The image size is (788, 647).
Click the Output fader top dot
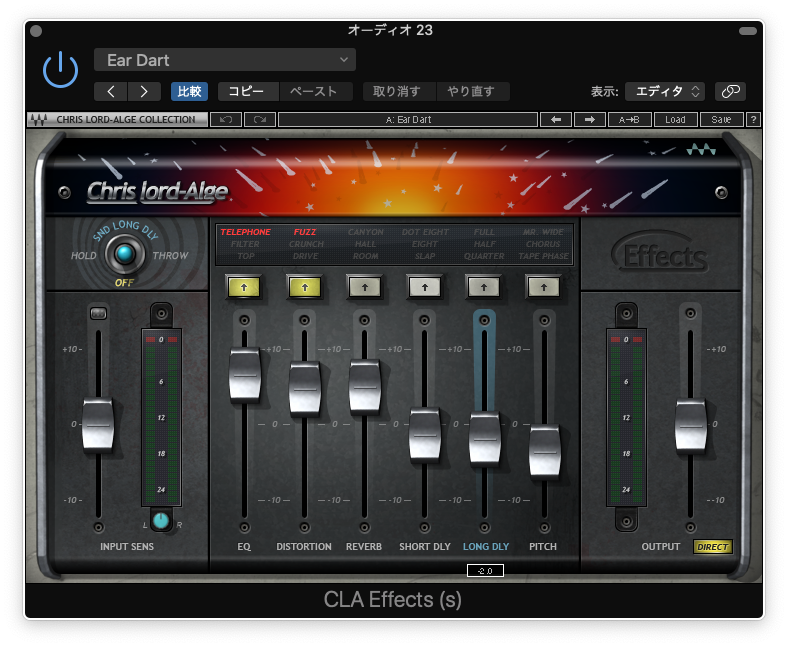691,313
